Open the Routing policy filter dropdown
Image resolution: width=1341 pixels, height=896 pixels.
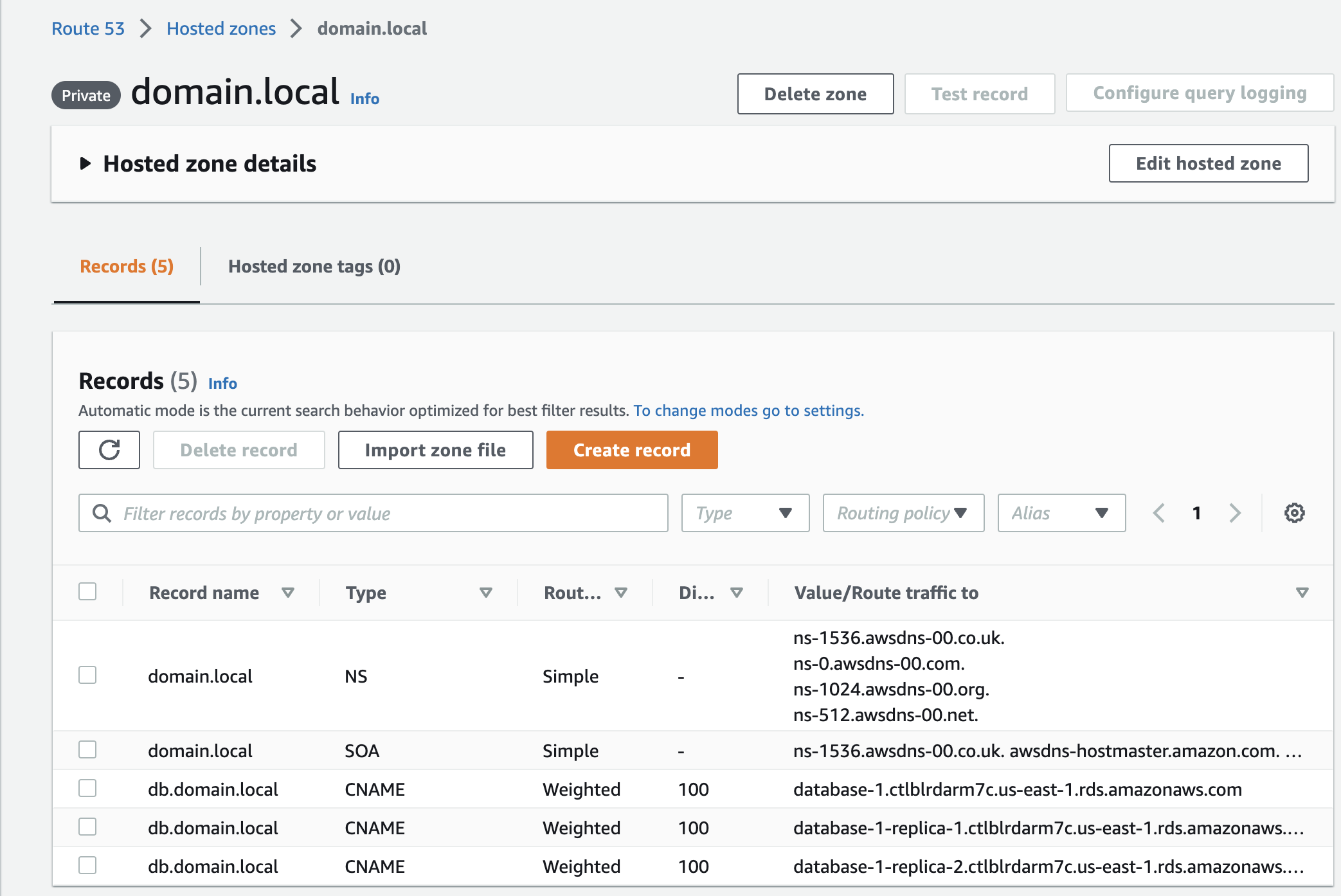(x=903, y=513)
